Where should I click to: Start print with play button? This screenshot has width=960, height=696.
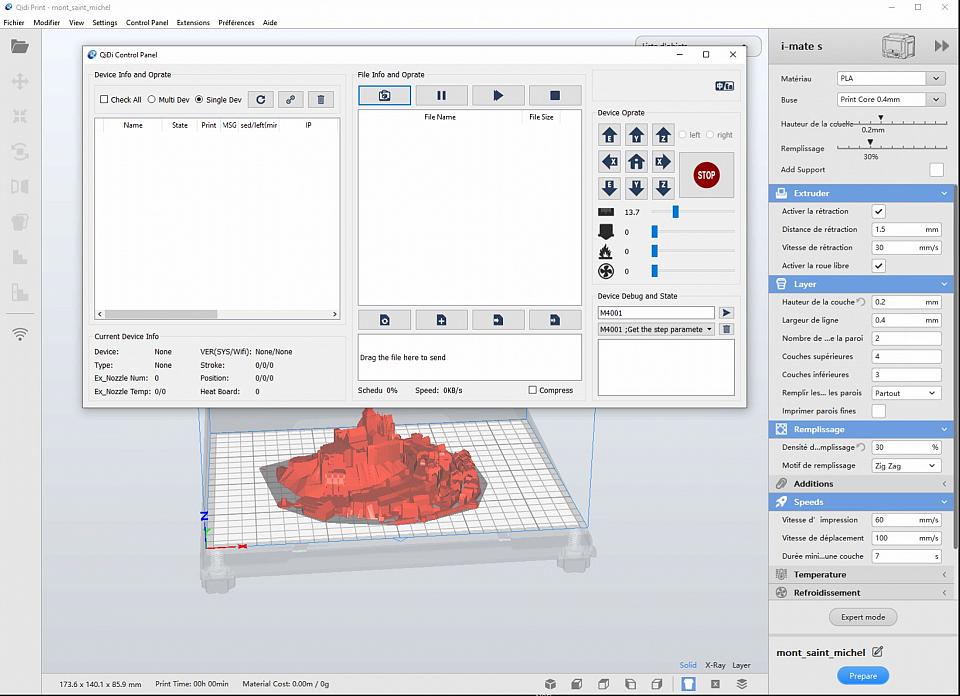pyautogui.click(x=498, y=95)
